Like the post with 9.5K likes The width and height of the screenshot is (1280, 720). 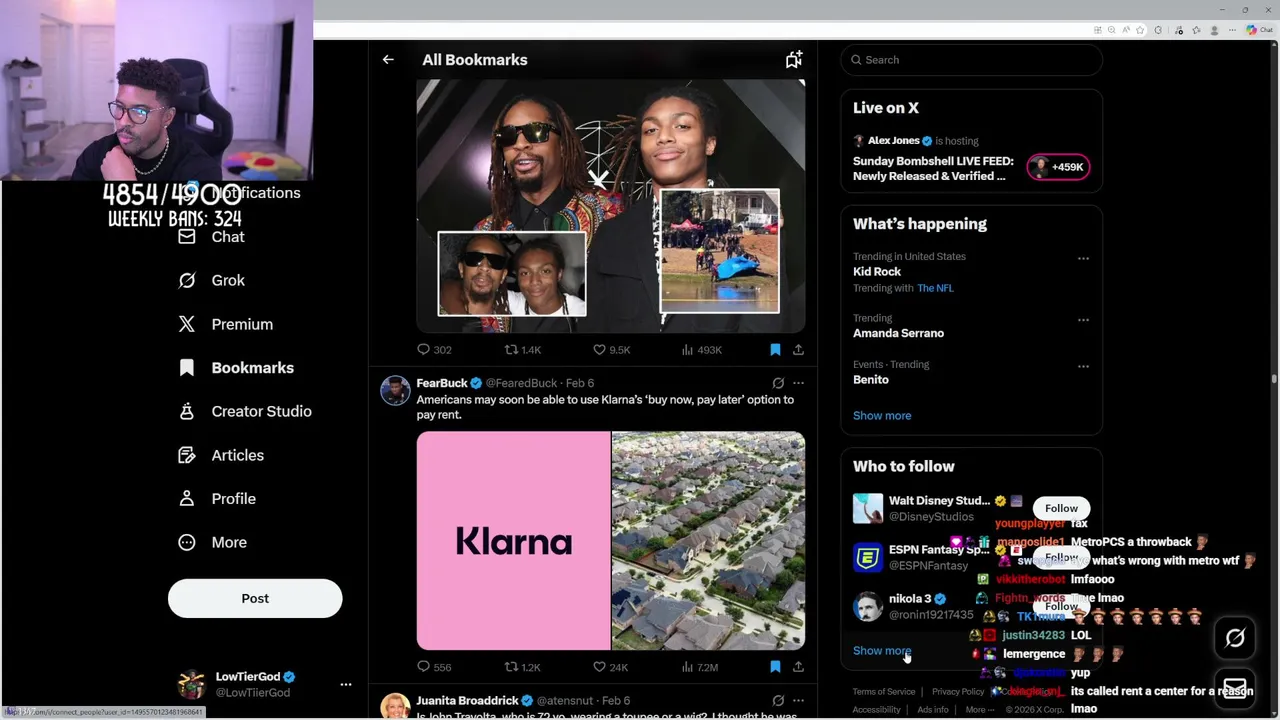611,350
